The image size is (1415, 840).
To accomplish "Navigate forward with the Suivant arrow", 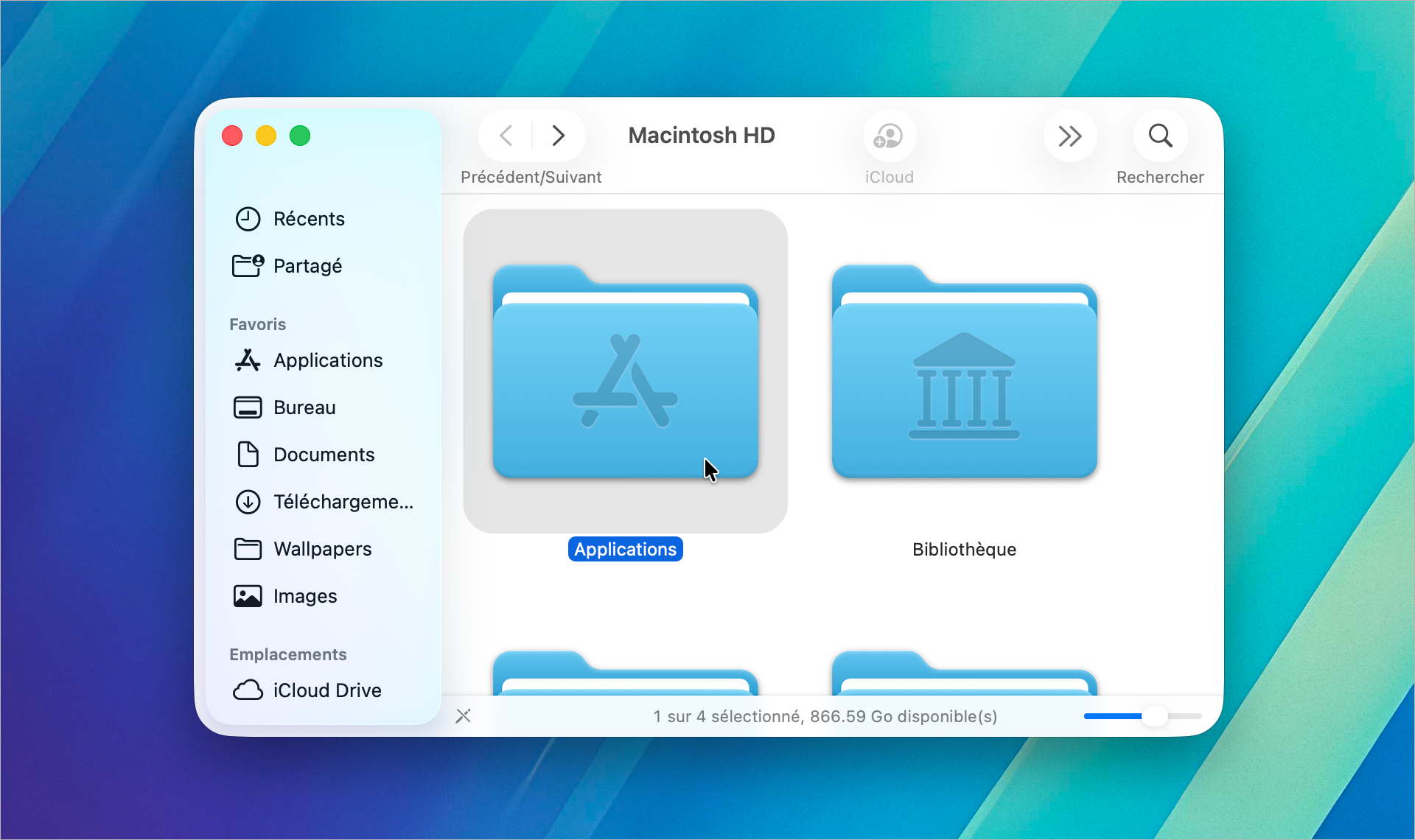I will pos(558,135).
